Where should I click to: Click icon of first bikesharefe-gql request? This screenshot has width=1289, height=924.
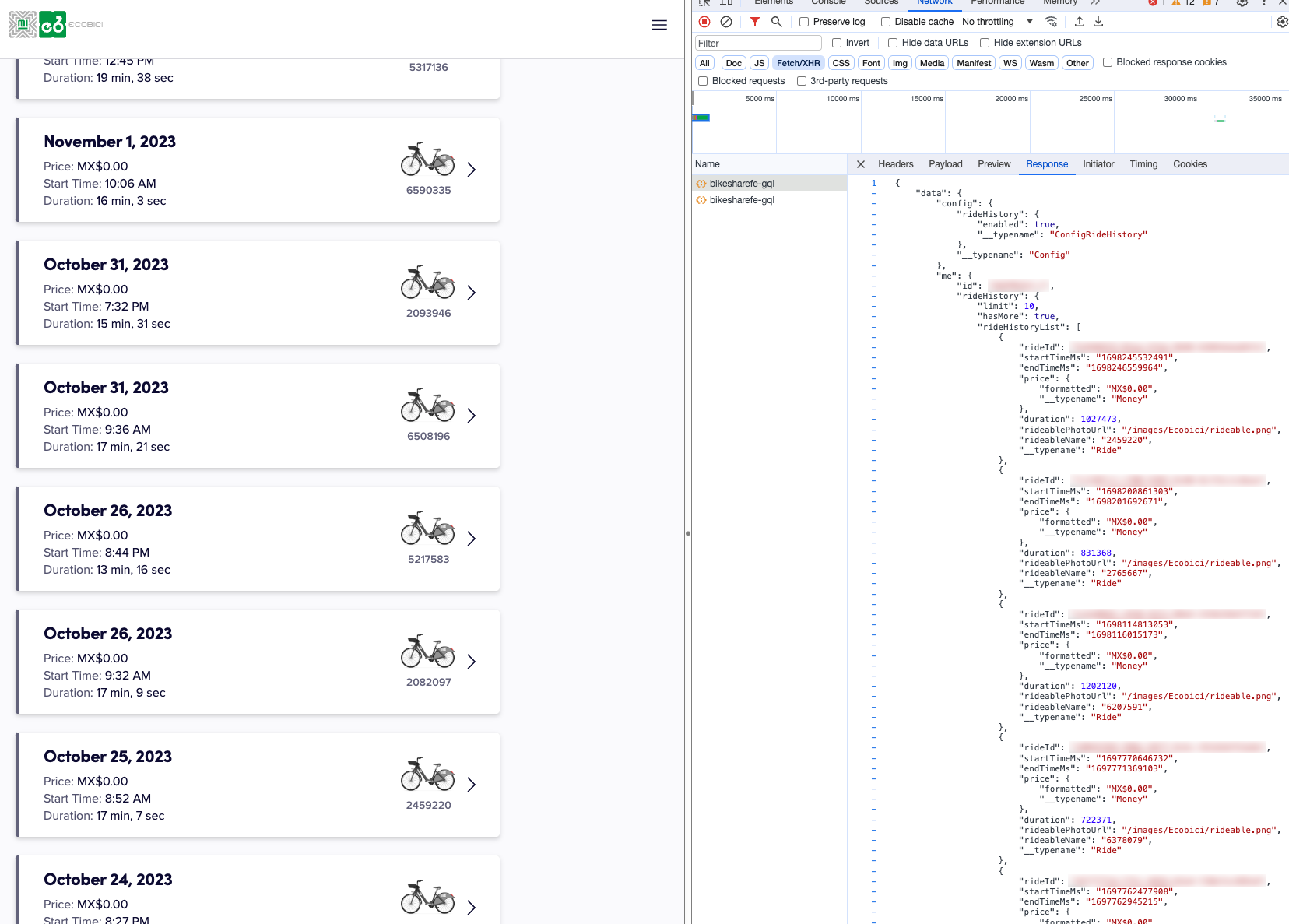[701, 184]
